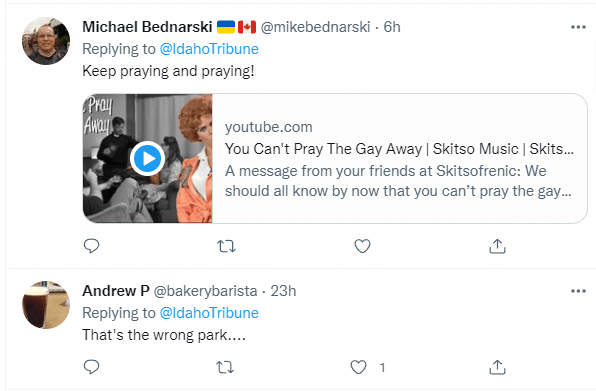Retweet Michael Bednarski's tweet
The height and width of the screenshot is (391, 596).
227,246
